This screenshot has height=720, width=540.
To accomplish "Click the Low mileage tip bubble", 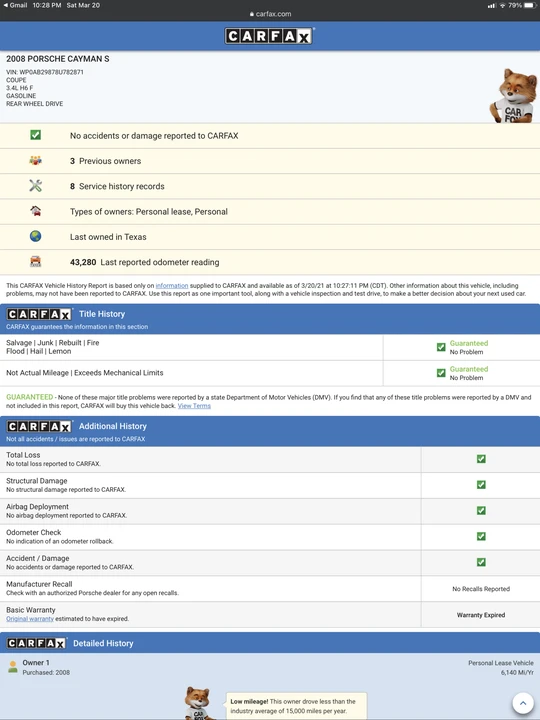I will tap(296, 706).
